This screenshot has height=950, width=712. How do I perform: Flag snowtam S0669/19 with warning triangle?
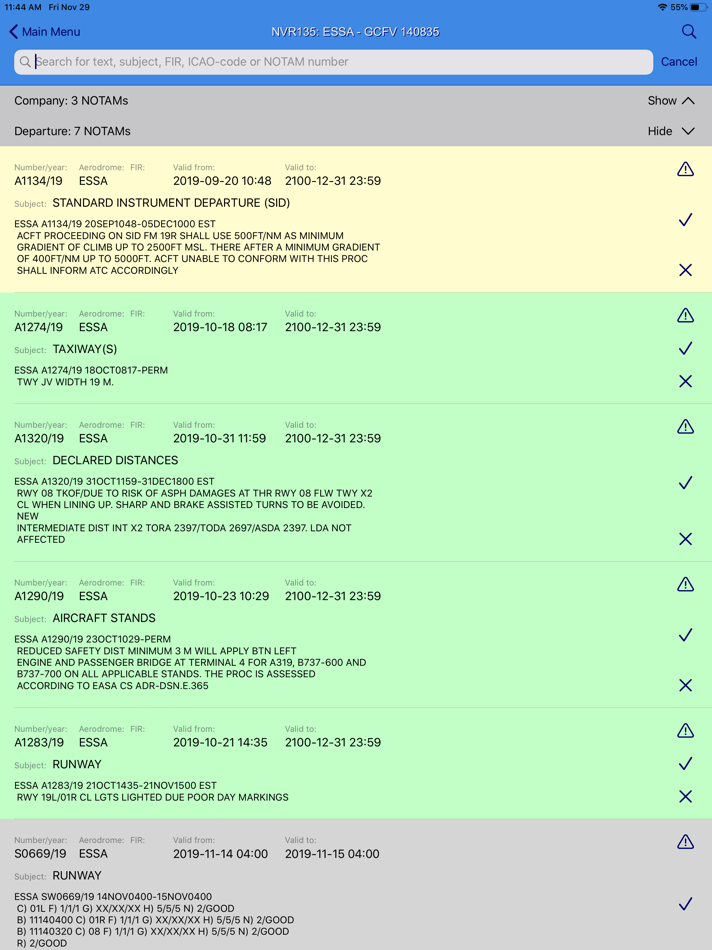pos(685,842)
